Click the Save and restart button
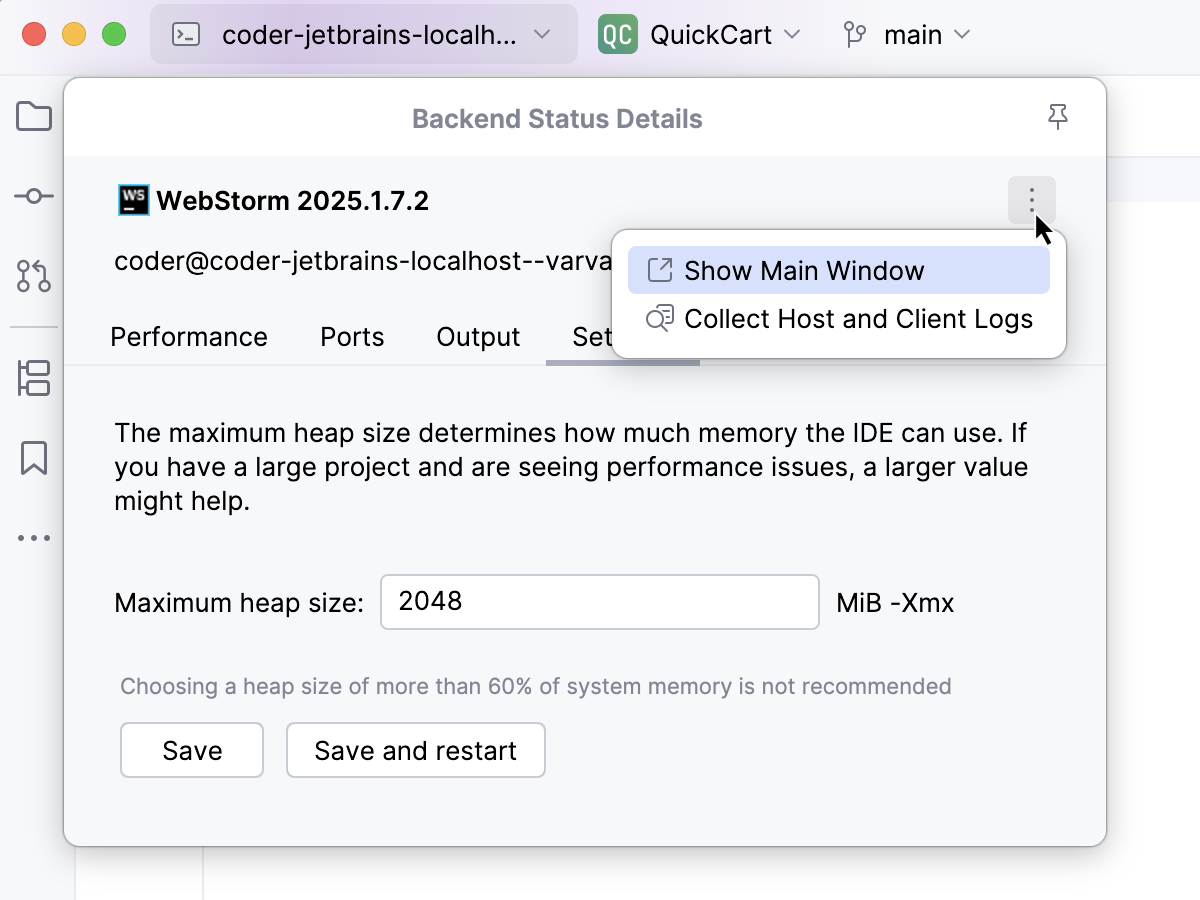The image size is (1200, 900). (416, 750)
